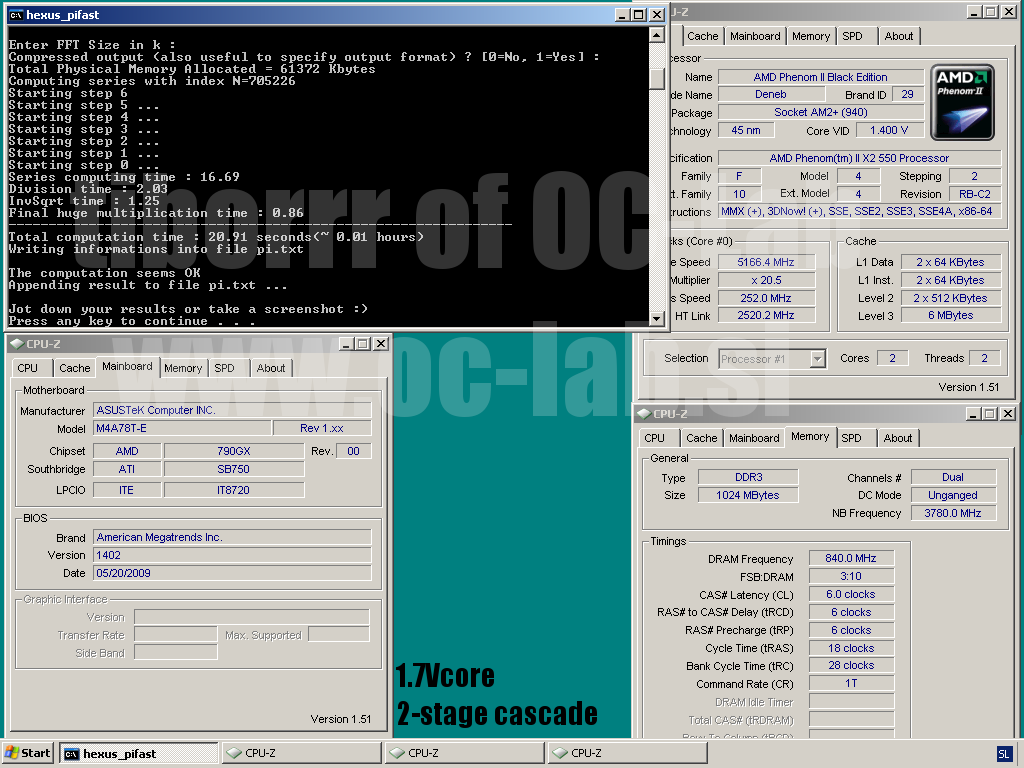Click the 2520.2 MHz HT Link value
The height and width of the screenshot is (768, 1024).
coord(767,315)
